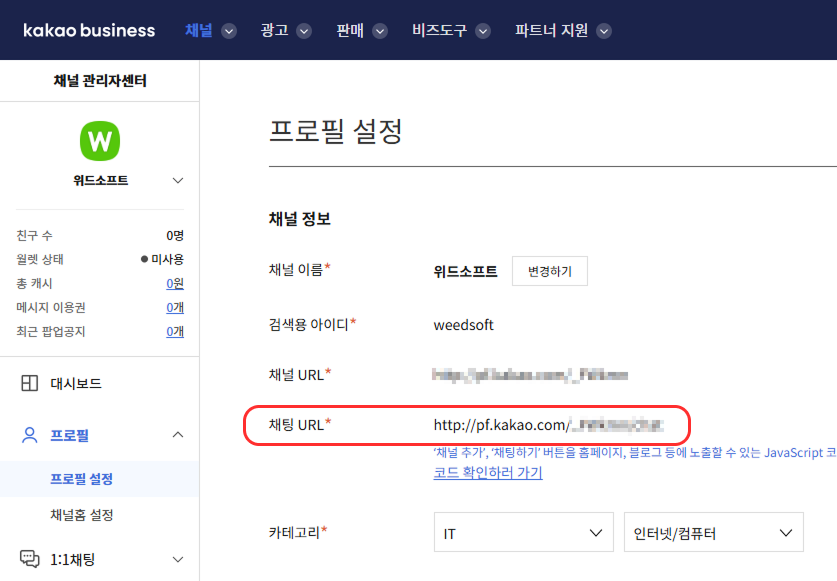Click the 채팅 URL pf.kakao.com value
Viewport: 837px width, 581px height.
[548, 425]
